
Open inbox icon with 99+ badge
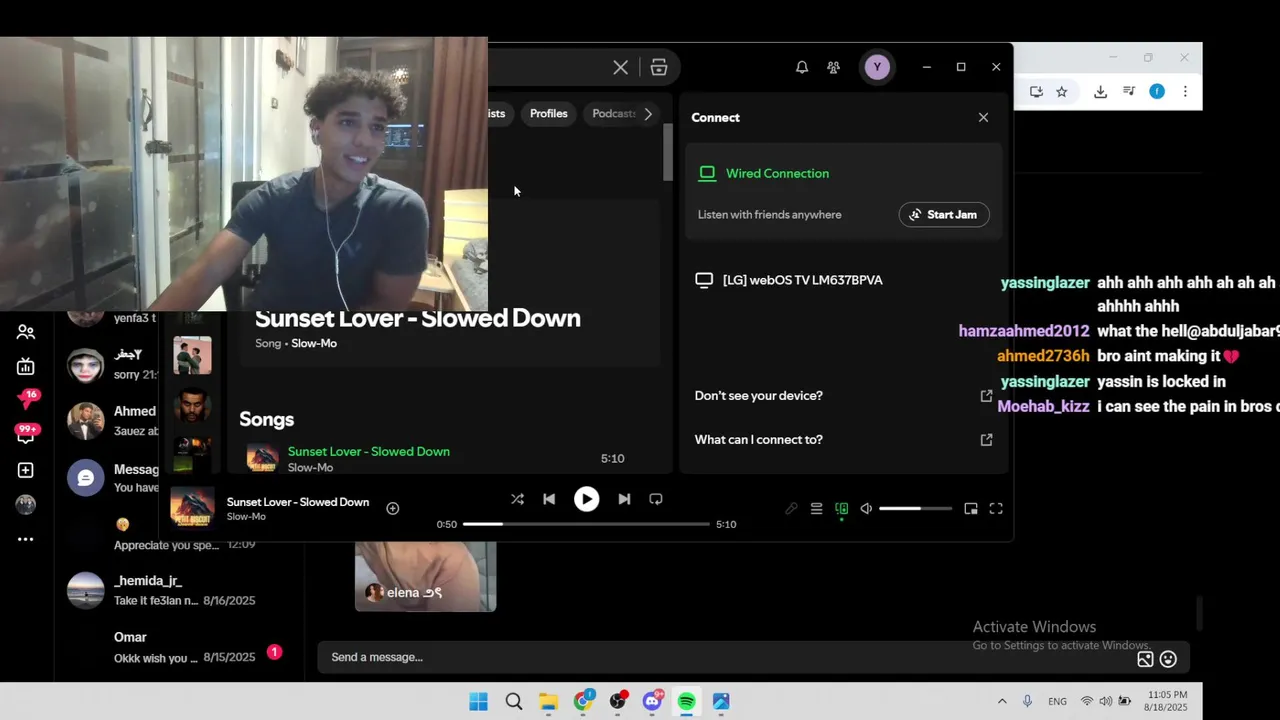26,434
